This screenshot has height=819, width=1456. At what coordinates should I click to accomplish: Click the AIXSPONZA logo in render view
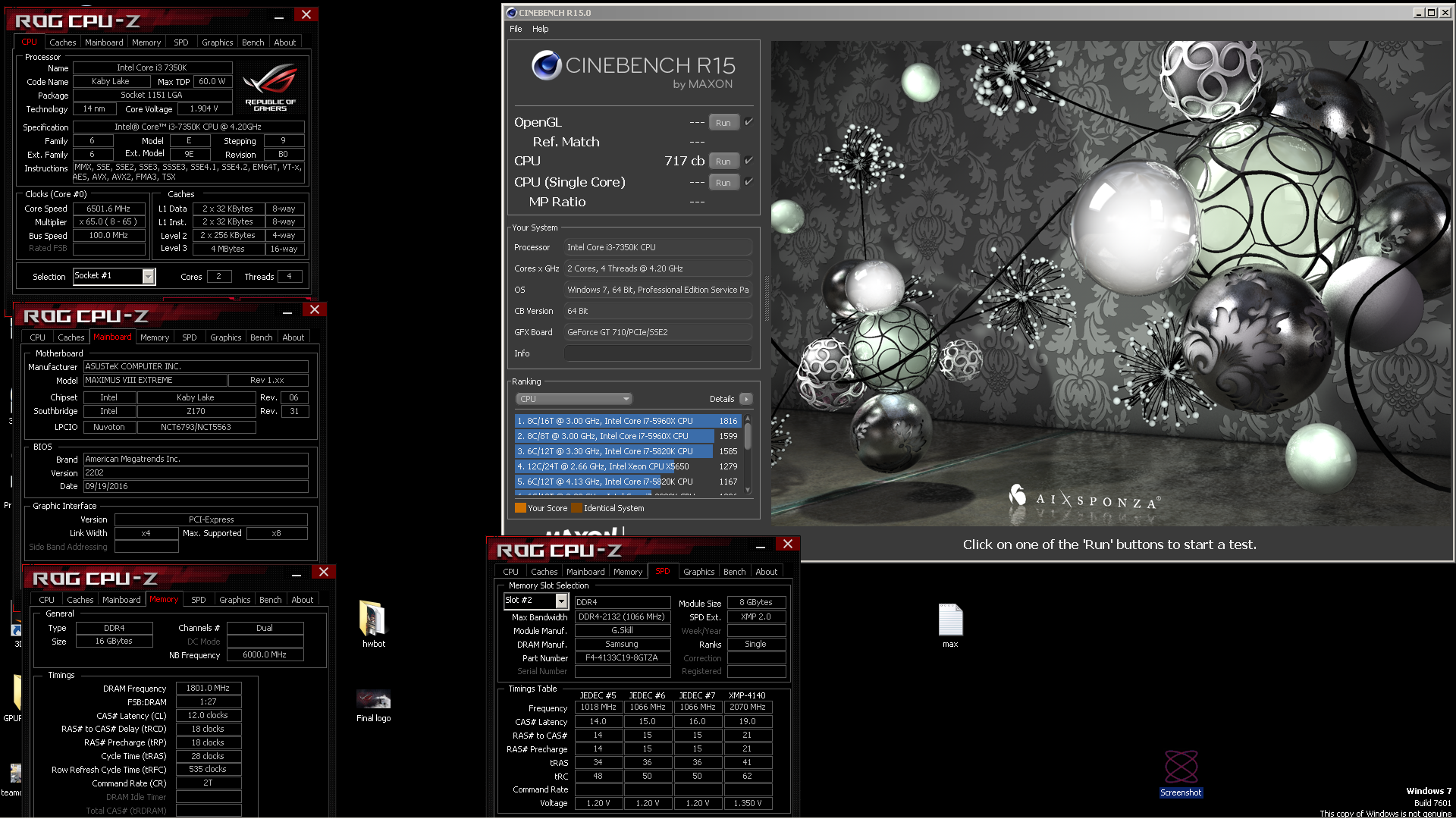pos(1084,499)
